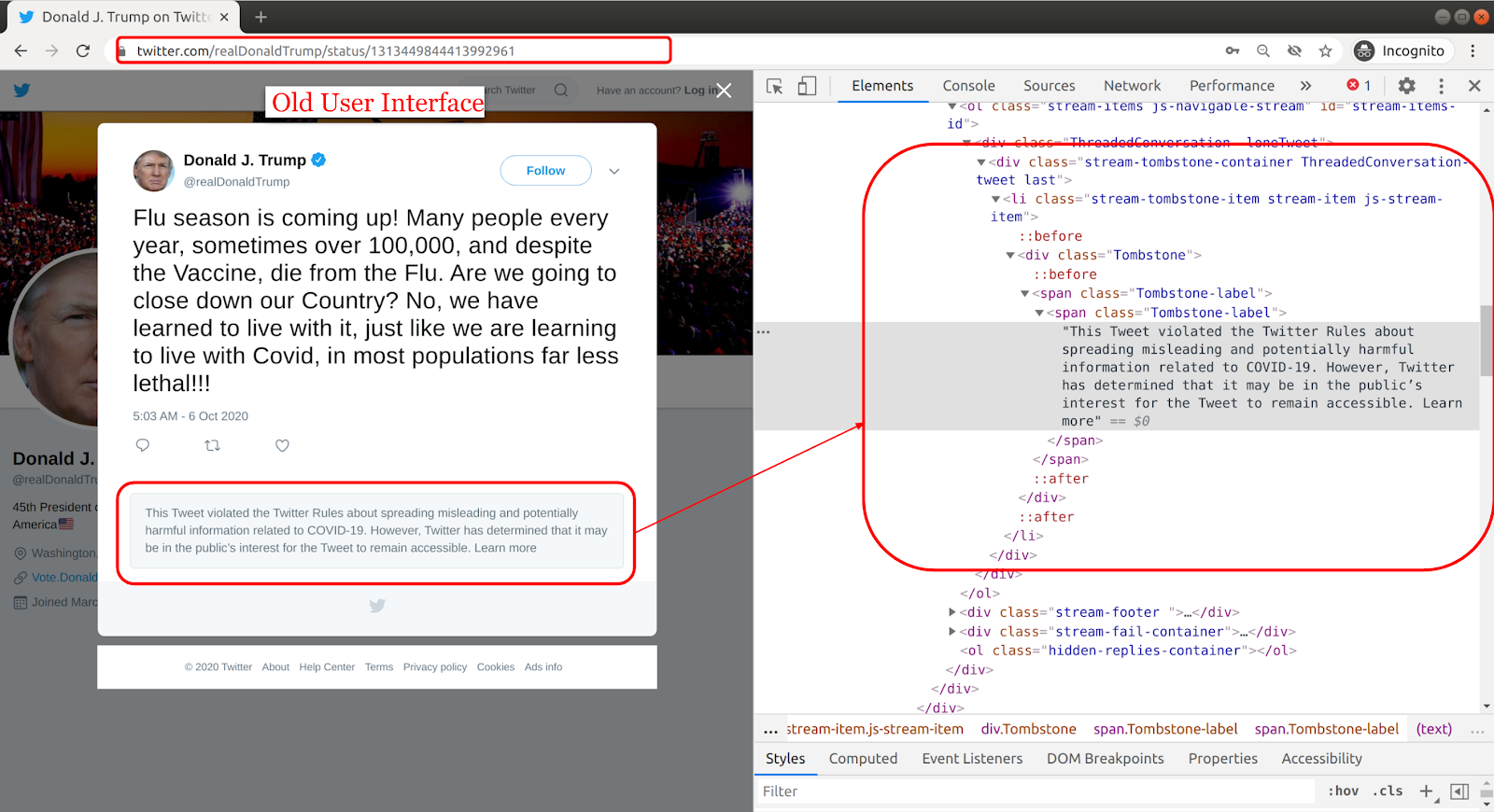Viewport: 1494px width, 812px height.
Task: Select the hidden-replies-container ol node
Action: (x=1129, y=651)
